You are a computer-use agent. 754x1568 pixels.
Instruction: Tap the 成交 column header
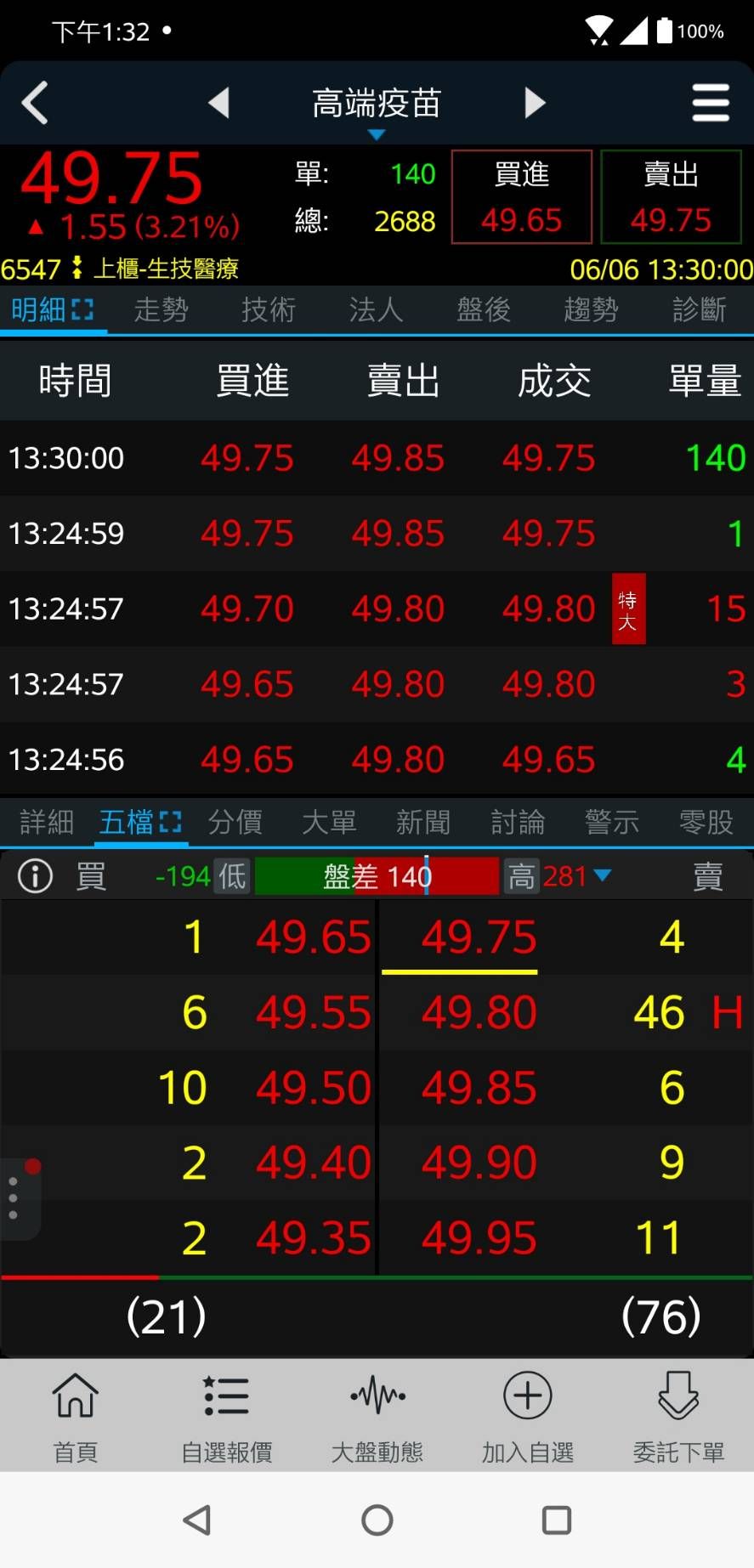(554, 380)
